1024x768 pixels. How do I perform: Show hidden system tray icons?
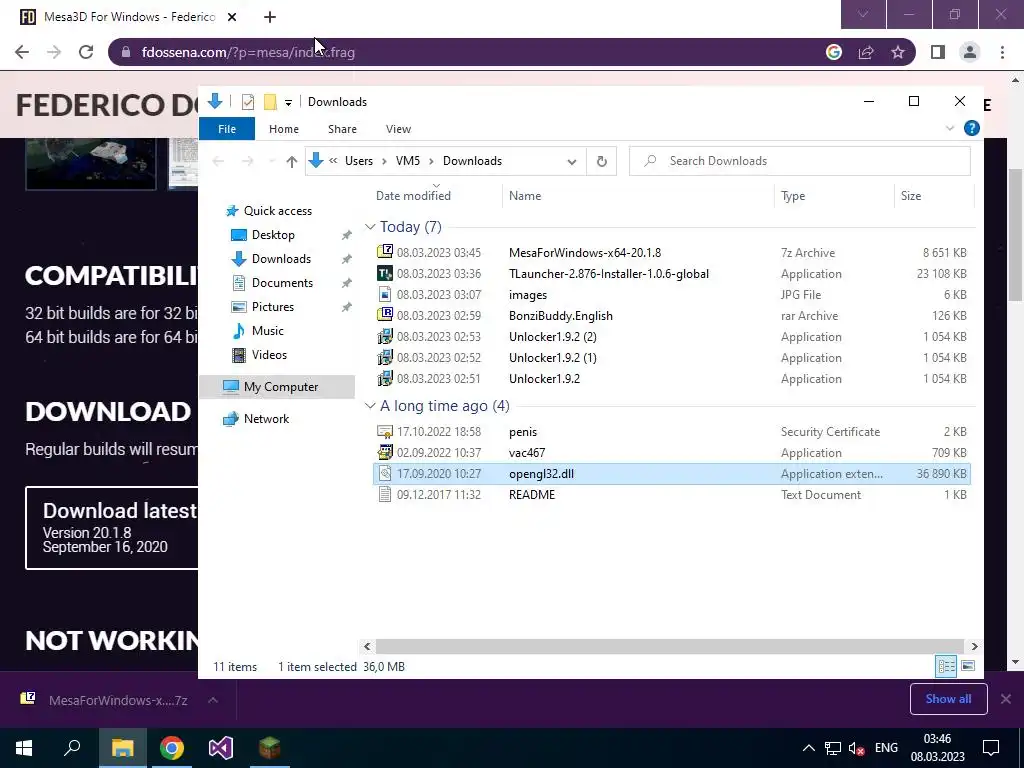[808, 748]
